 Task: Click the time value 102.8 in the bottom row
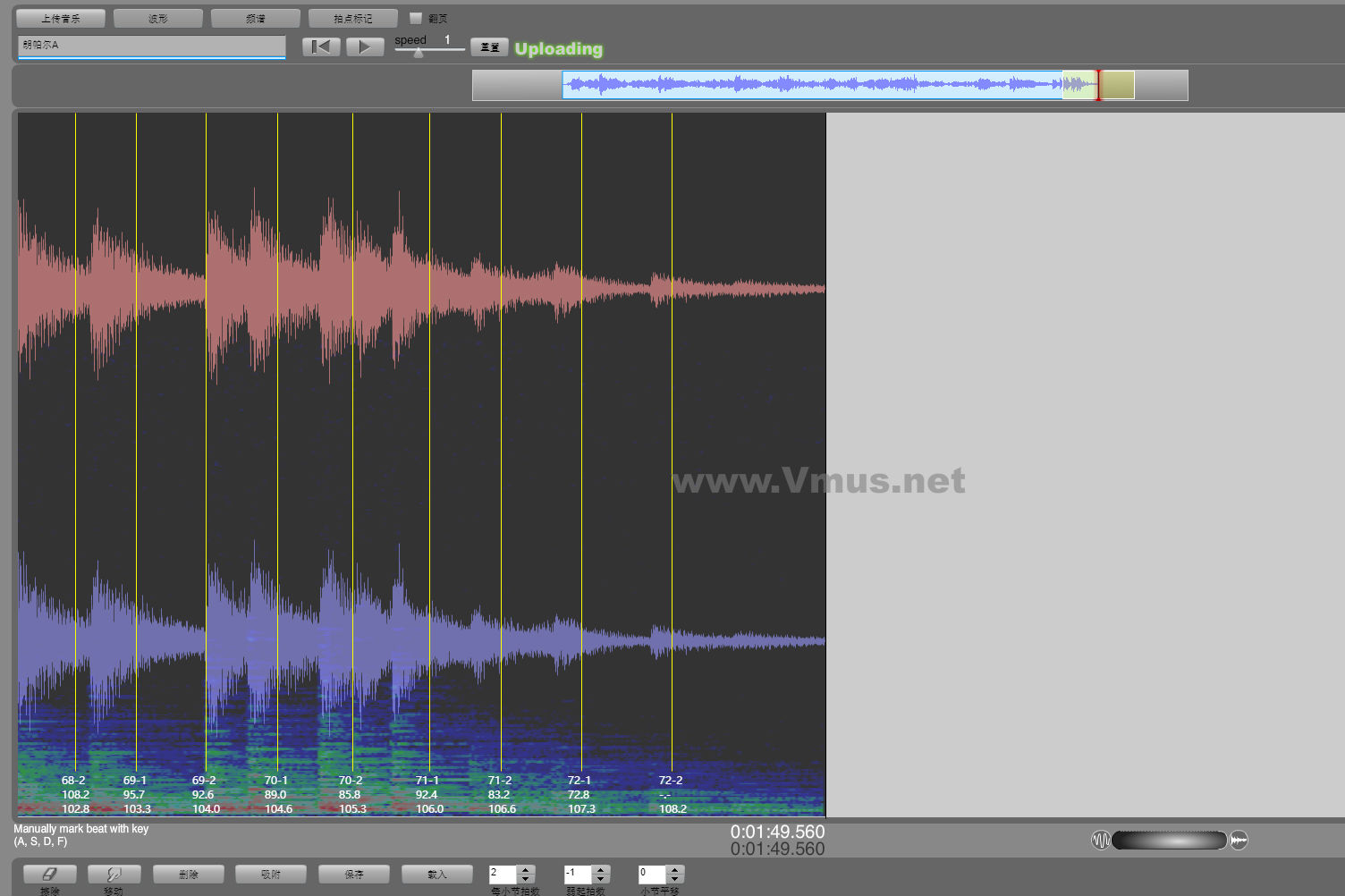(75, 808)
